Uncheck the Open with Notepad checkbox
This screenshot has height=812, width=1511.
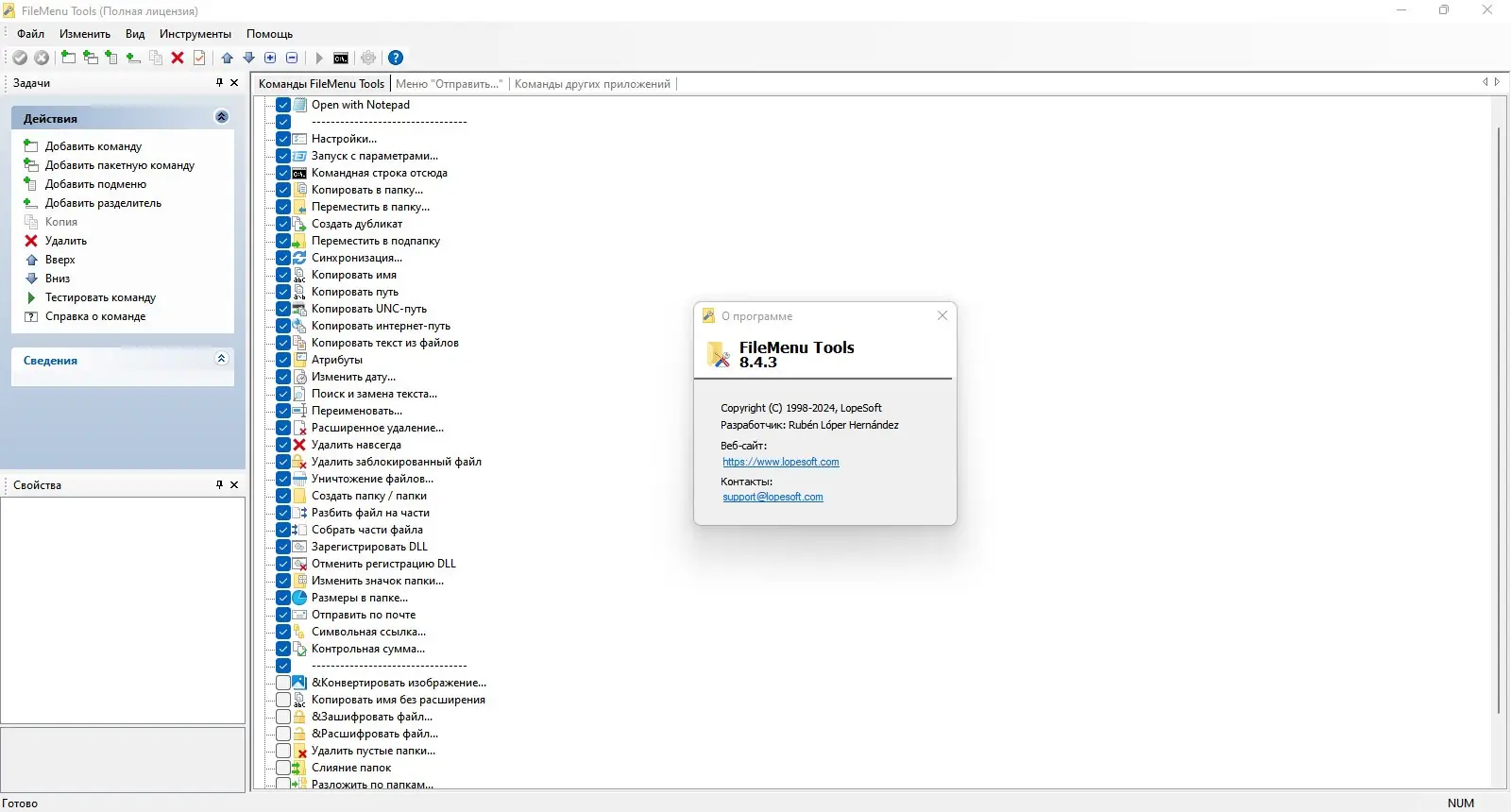pyautogui.click(x=283, y=105)
